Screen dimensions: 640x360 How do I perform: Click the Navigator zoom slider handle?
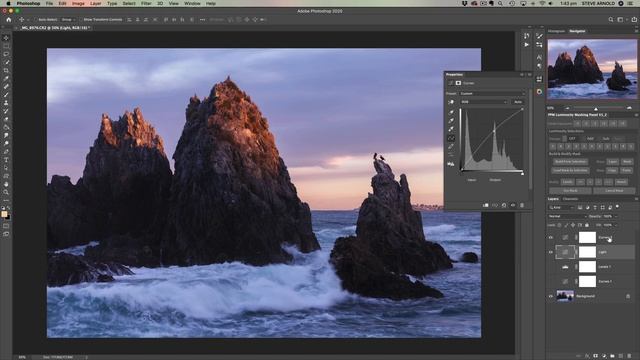596,109
